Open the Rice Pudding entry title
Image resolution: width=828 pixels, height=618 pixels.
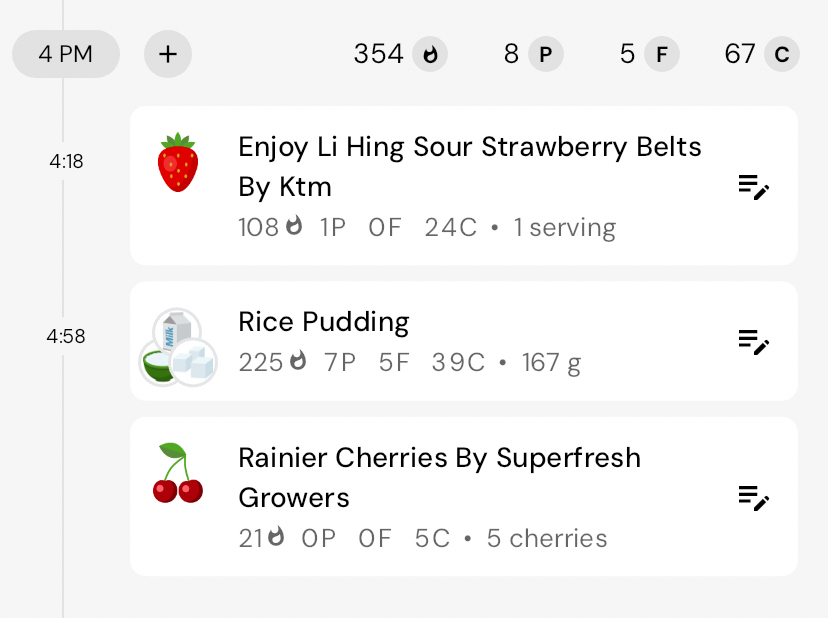(324, 322)
